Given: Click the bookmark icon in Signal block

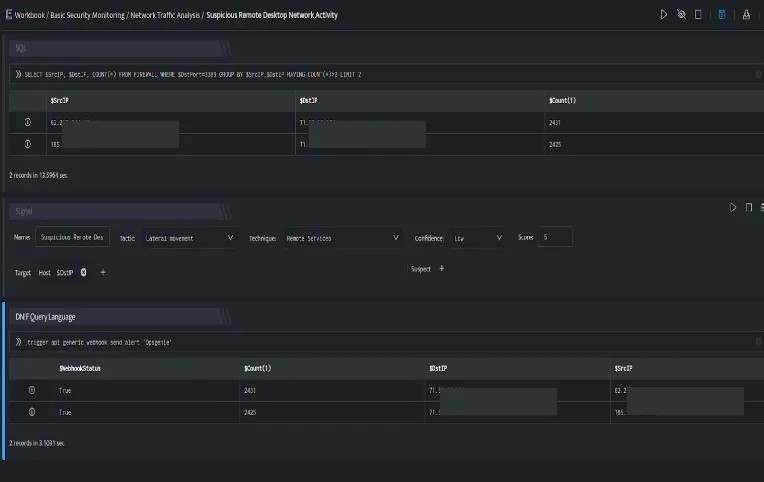Looking at the screenshot, I should click(749, 208).
